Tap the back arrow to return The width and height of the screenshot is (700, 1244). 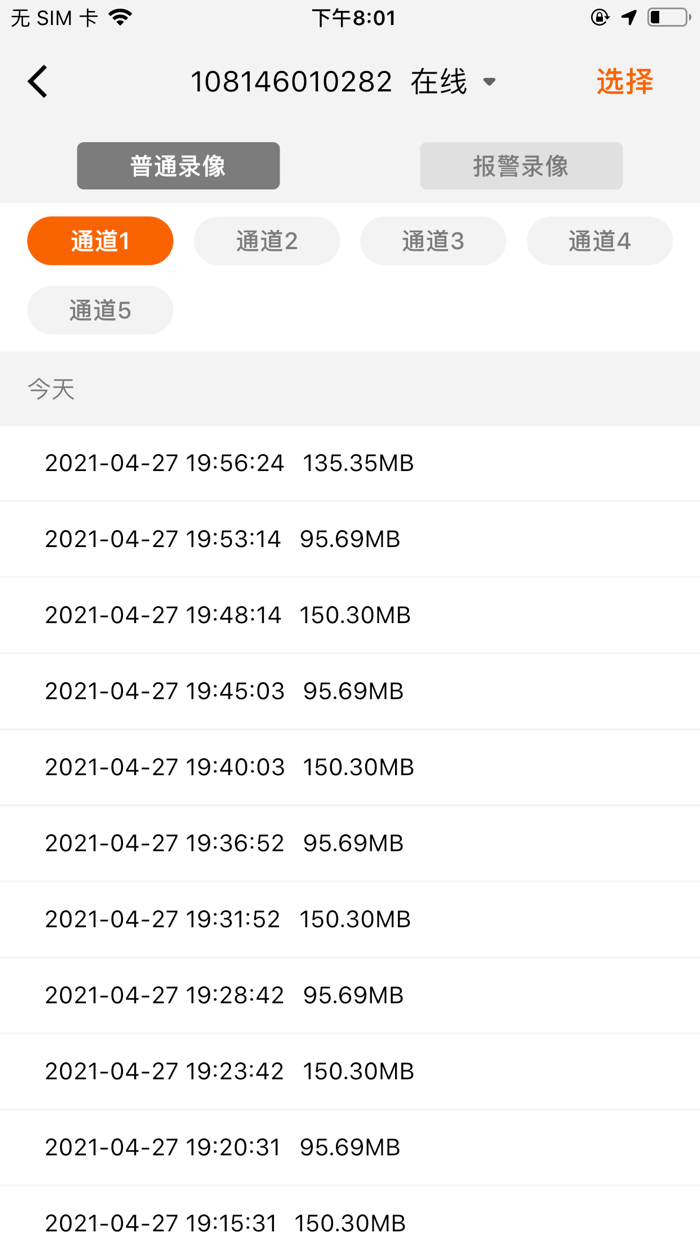point(37,81)
